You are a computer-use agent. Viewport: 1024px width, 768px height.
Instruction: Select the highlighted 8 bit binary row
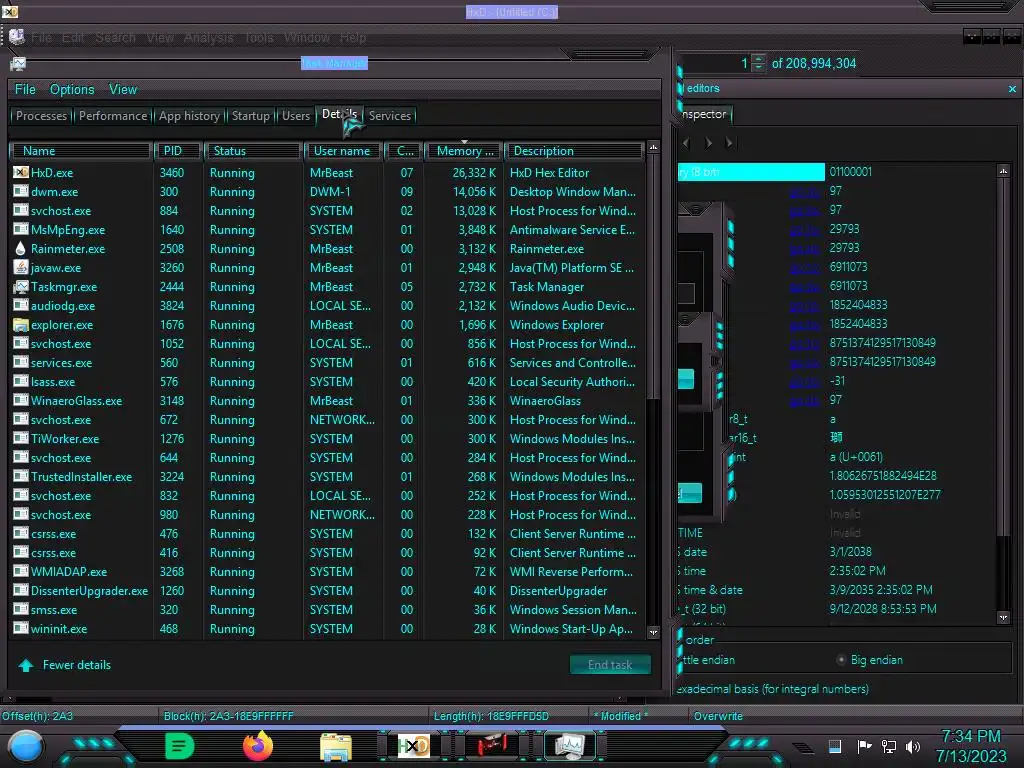click(x=751, y=172)
